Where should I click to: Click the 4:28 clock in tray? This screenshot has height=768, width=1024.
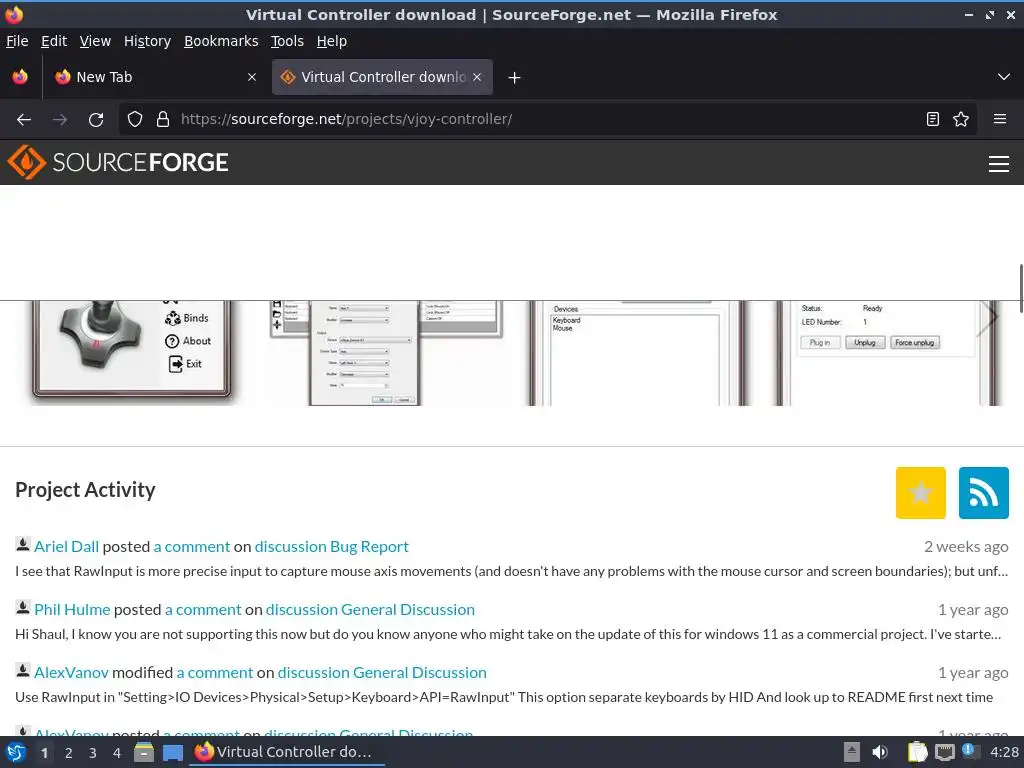1004,752
